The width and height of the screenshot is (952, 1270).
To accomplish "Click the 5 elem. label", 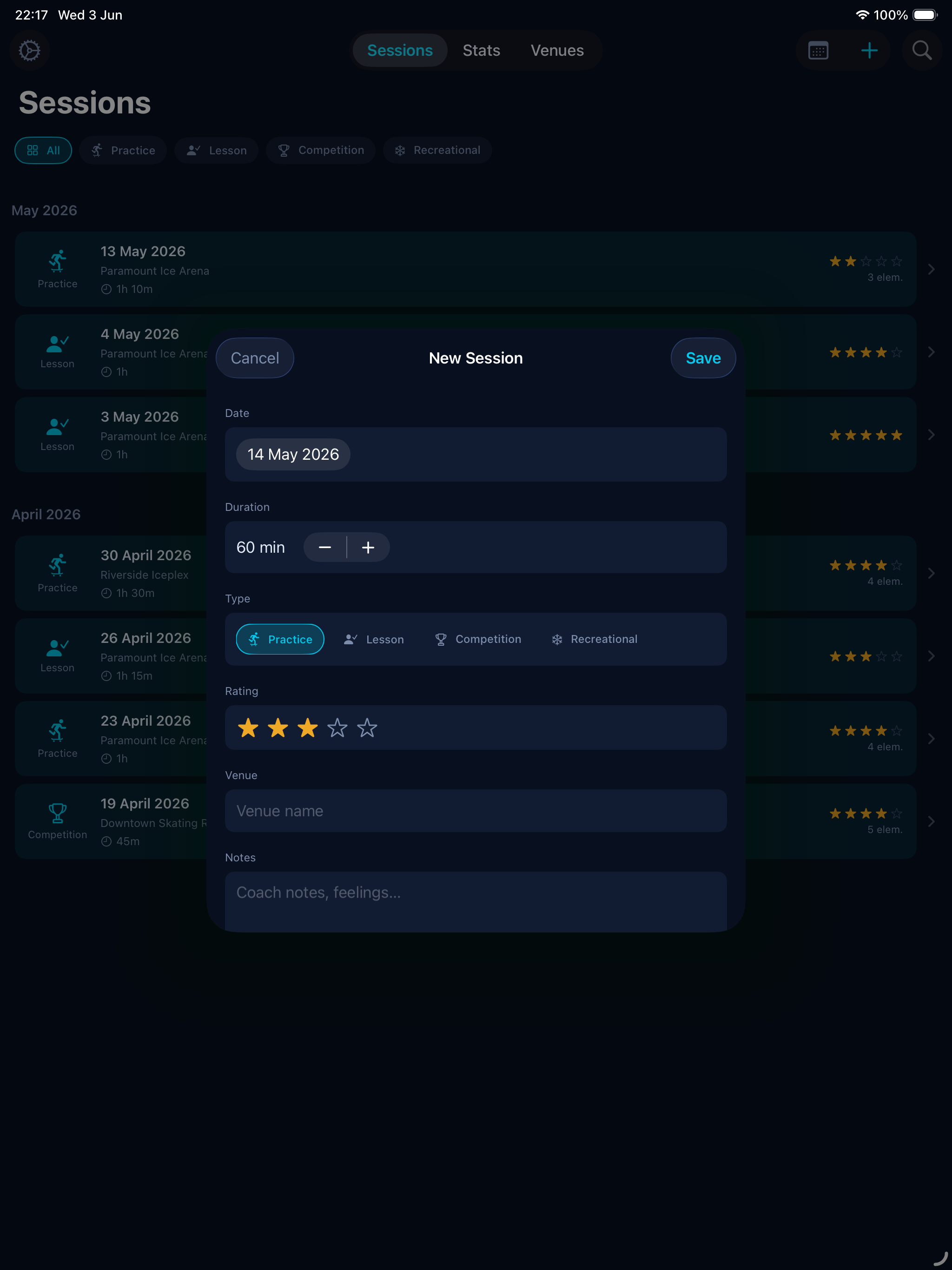I will tap(885, 830).
